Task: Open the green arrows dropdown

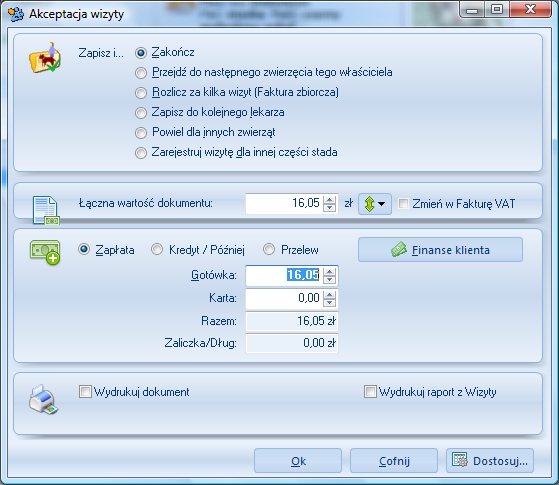Action: [x=375, y=204]
